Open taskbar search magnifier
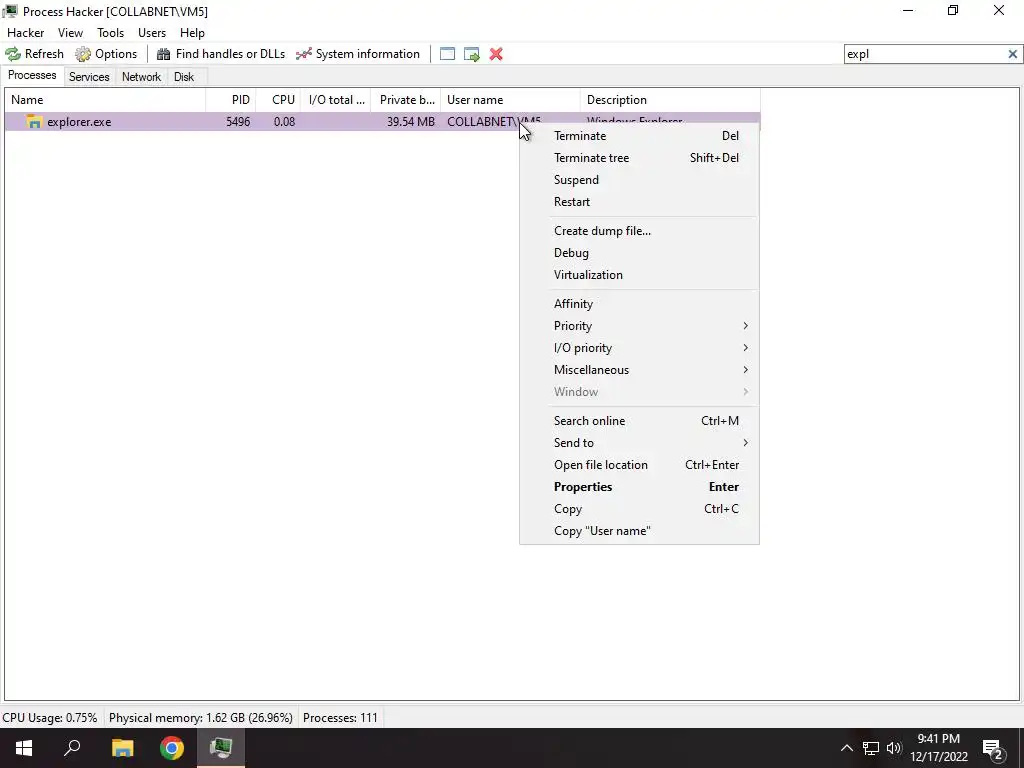The width and height of the screenshot is (1024, 768). (x=72, y=748)
